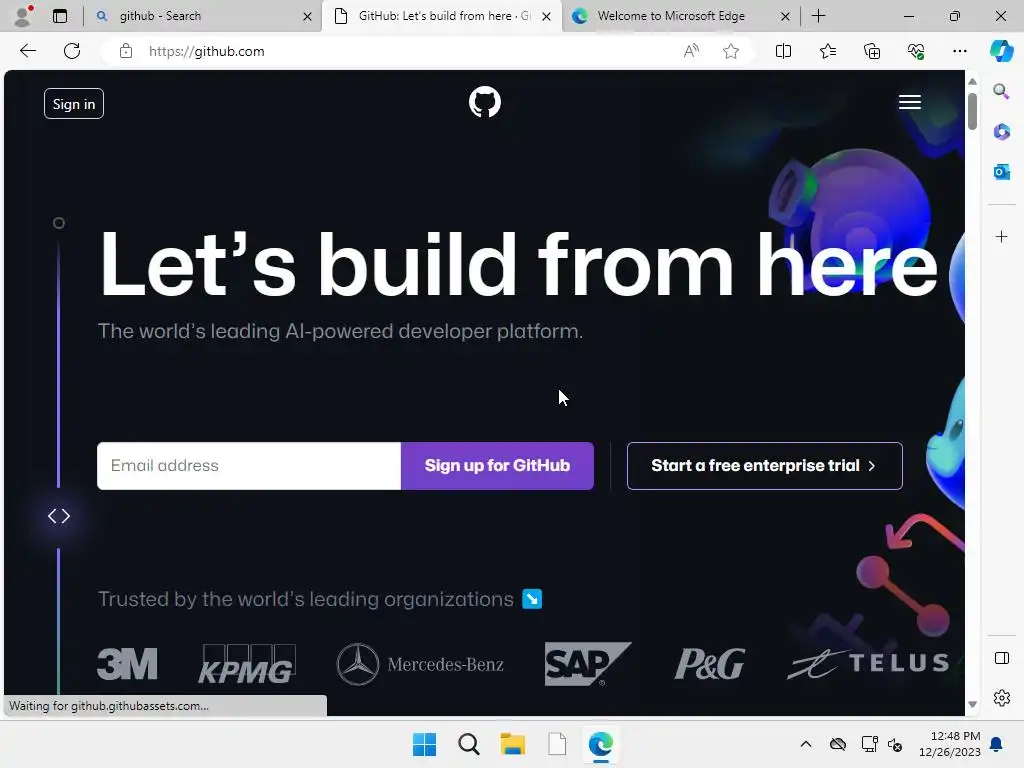Image resolution: width=1024 pixels, height=768 pixels.
Task: Refresh the current page
Action: click(72, 51)
